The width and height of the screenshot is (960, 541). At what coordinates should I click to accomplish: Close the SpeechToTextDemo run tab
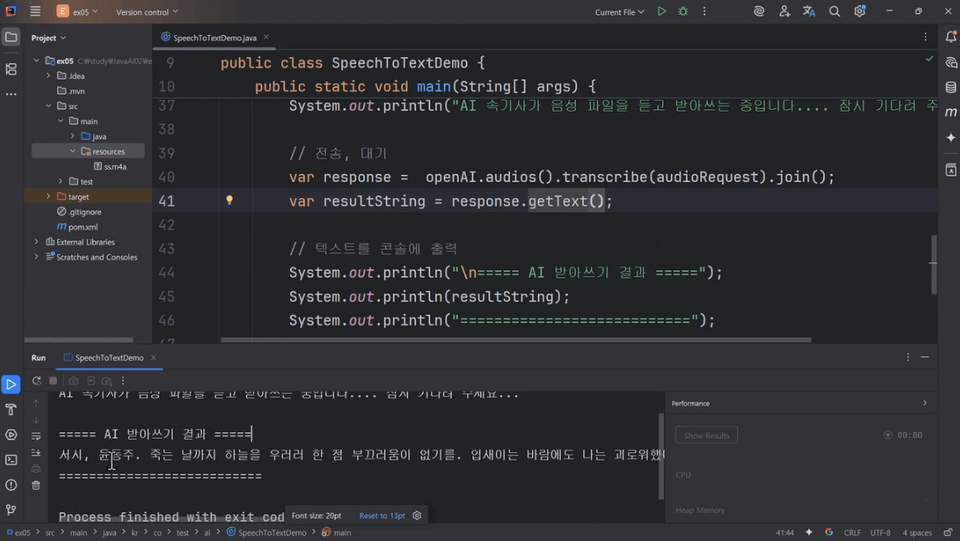[154, 357]
